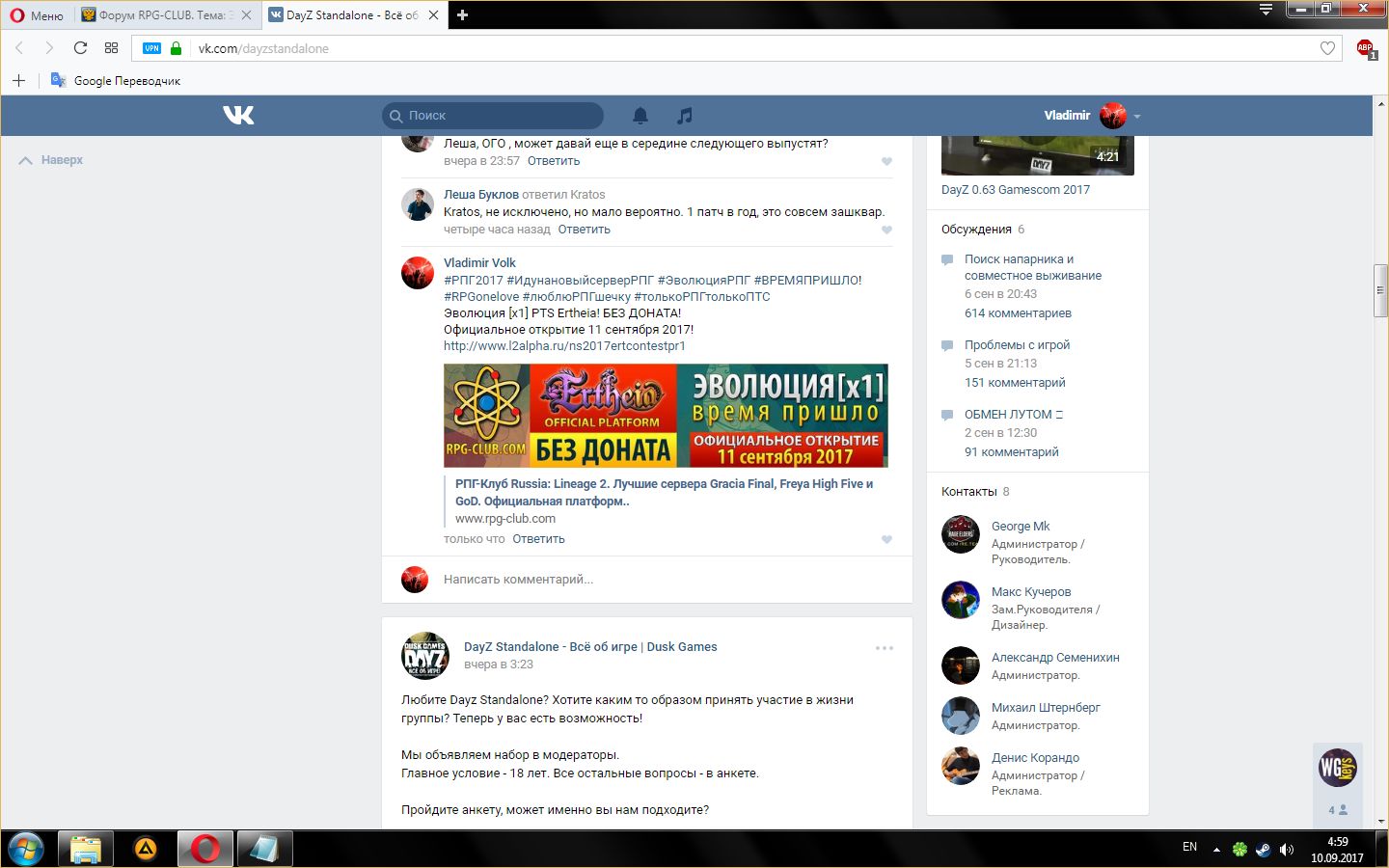
Task: Open Google Переводчик bookmark
Action: point(116,80)
